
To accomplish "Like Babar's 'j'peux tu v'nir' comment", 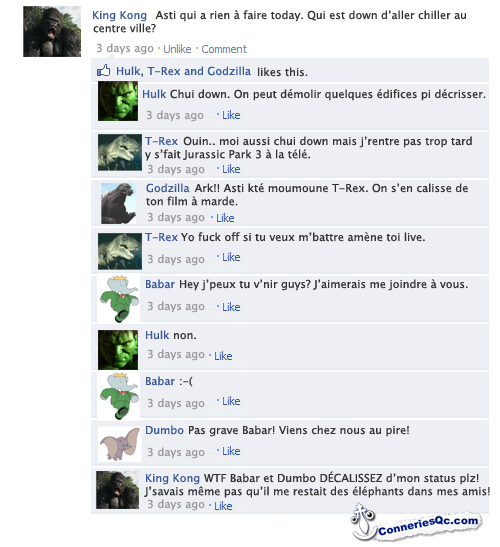I will 231,307.
